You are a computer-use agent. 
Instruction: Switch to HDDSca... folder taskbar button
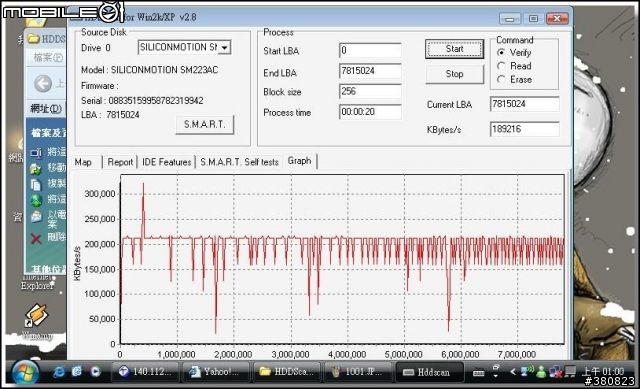[x=287, y=372]
